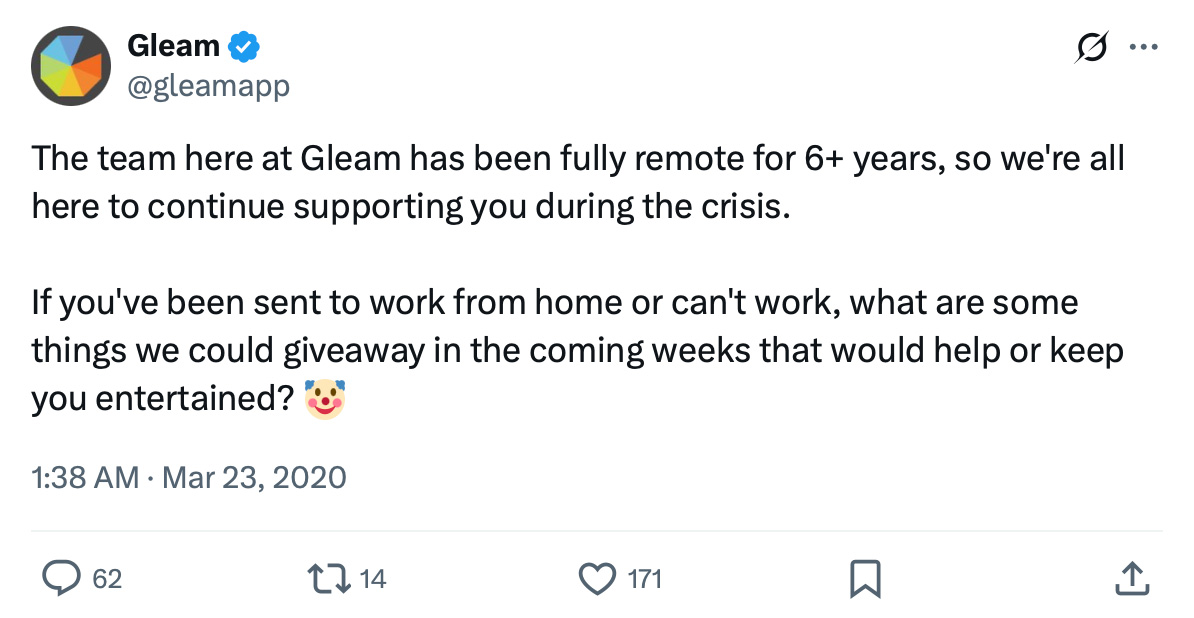Toggle the like heart on

597,578
